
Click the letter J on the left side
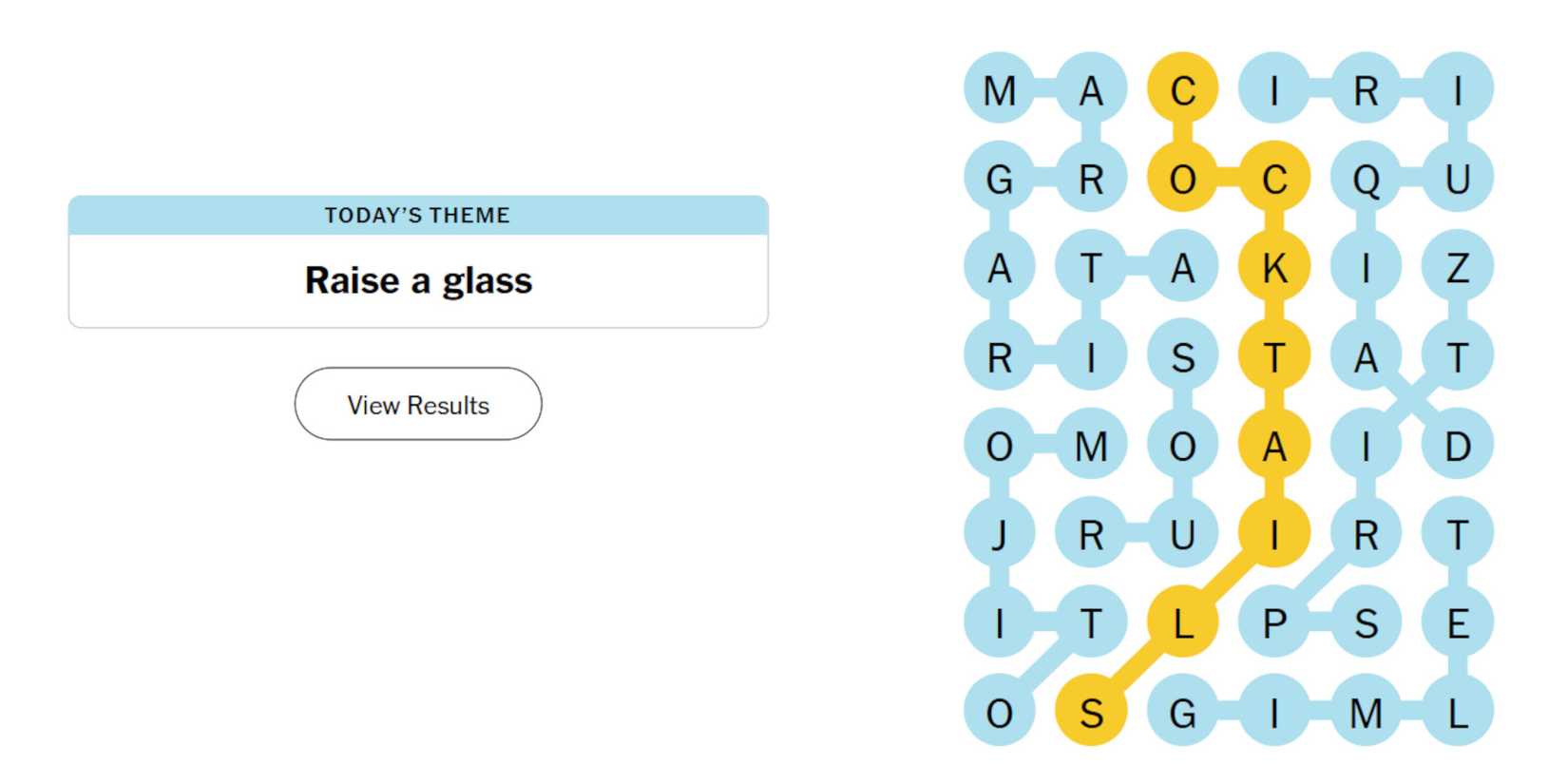[1000, 533]
